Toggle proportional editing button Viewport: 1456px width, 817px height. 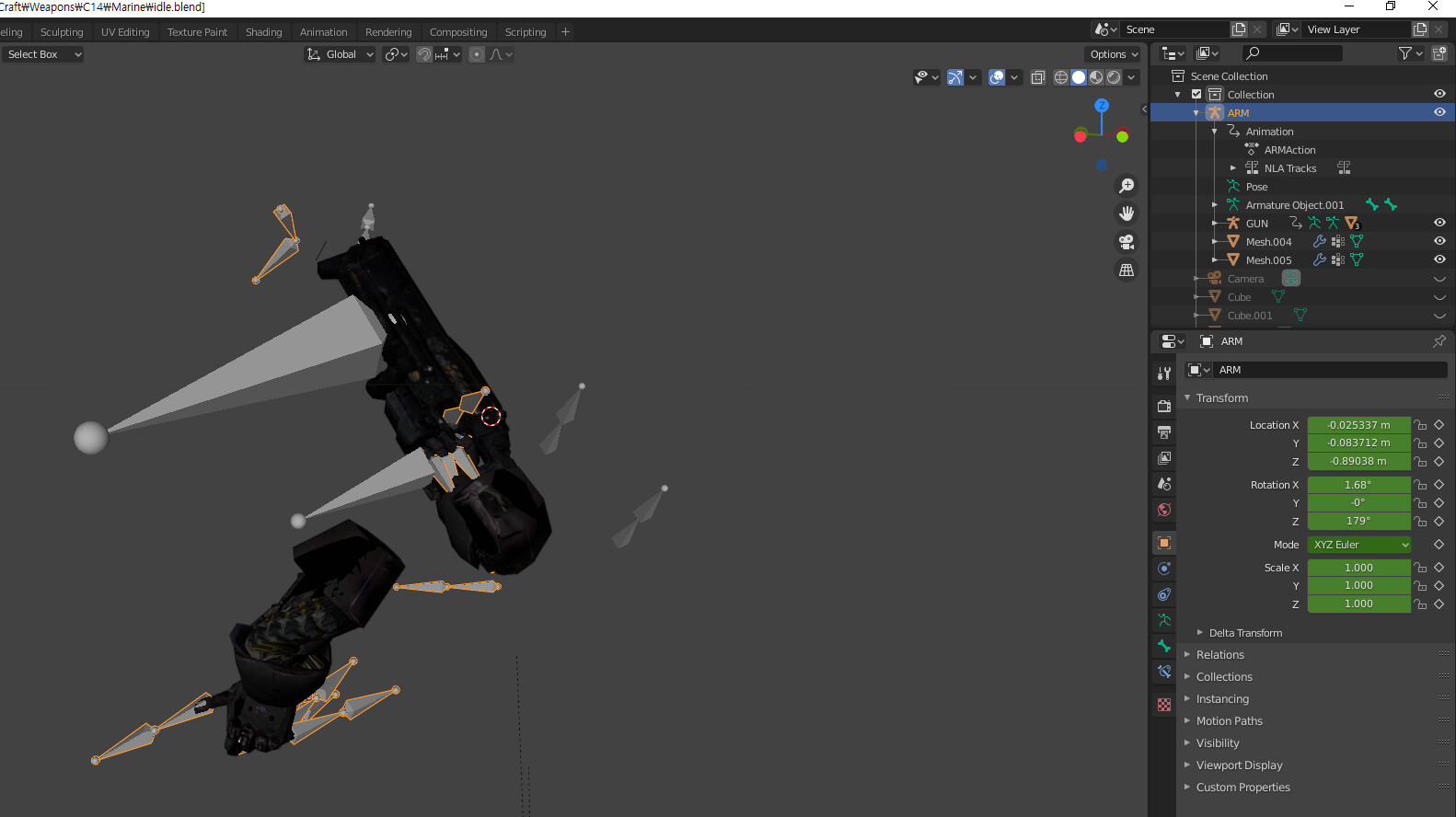tap(477, 54)
